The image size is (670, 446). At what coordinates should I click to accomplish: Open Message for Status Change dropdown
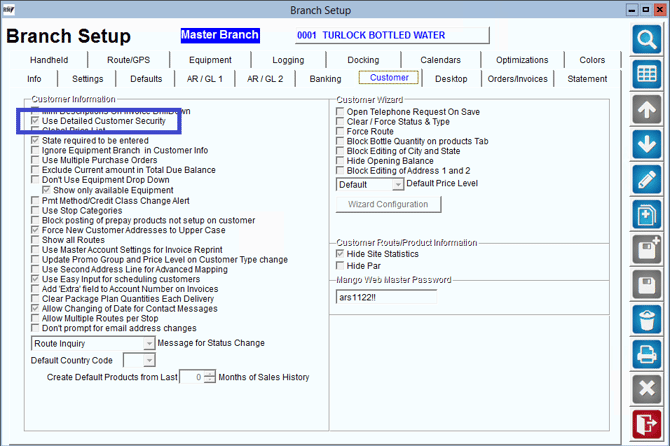point(149,343)
